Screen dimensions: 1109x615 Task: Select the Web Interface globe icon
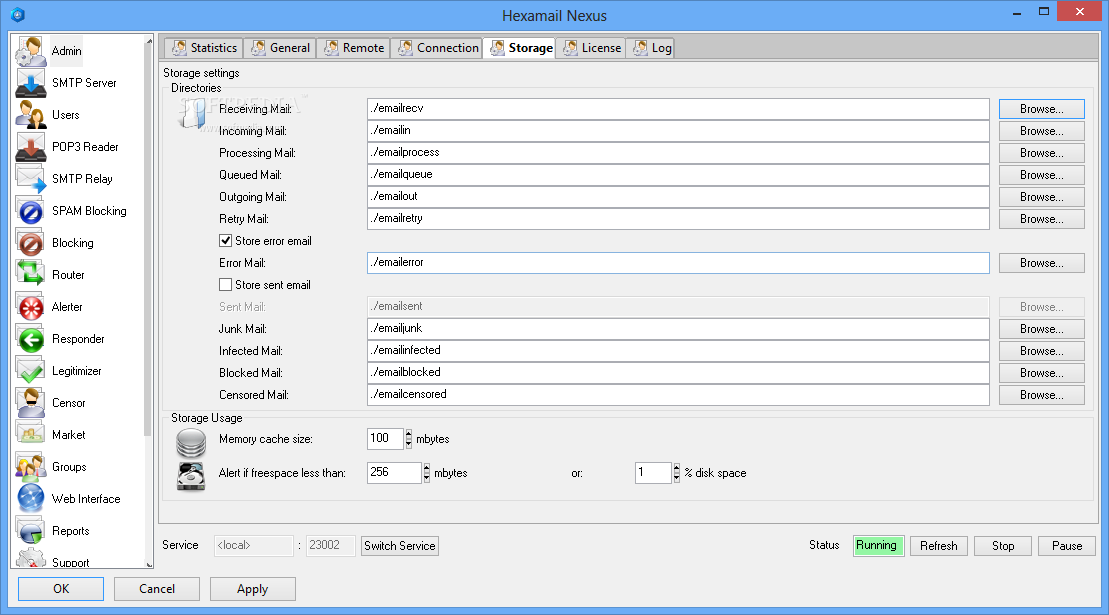click(x=30, y=498)
